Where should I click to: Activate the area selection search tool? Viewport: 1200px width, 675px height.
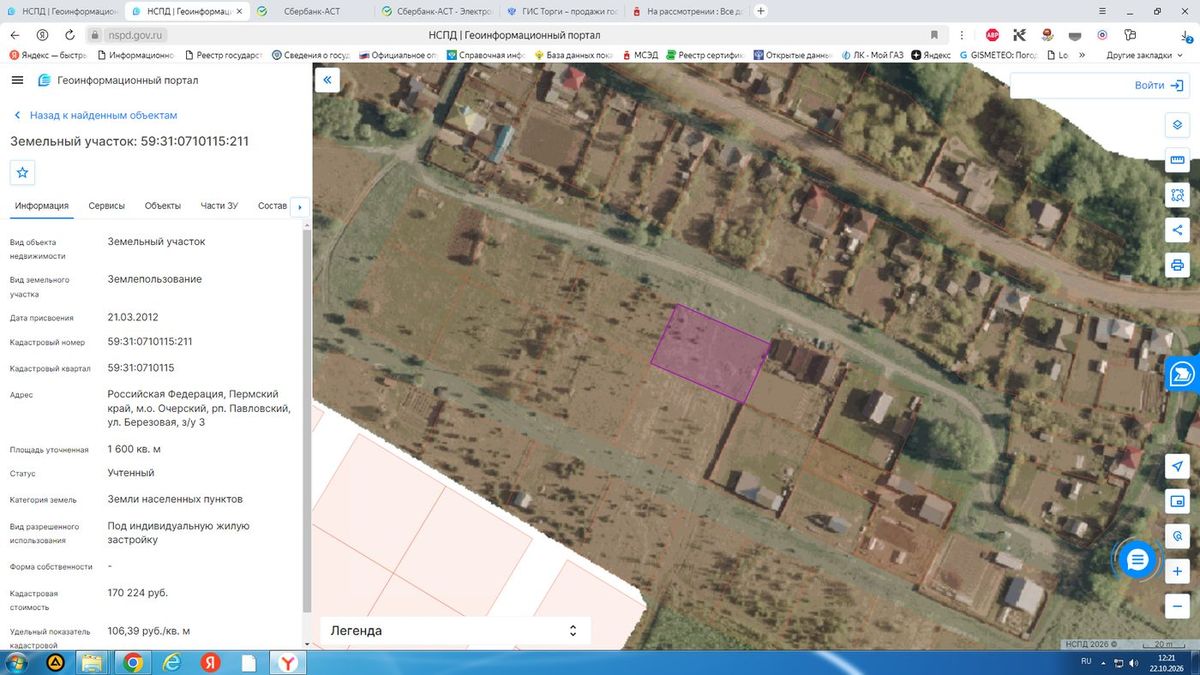1177,196
